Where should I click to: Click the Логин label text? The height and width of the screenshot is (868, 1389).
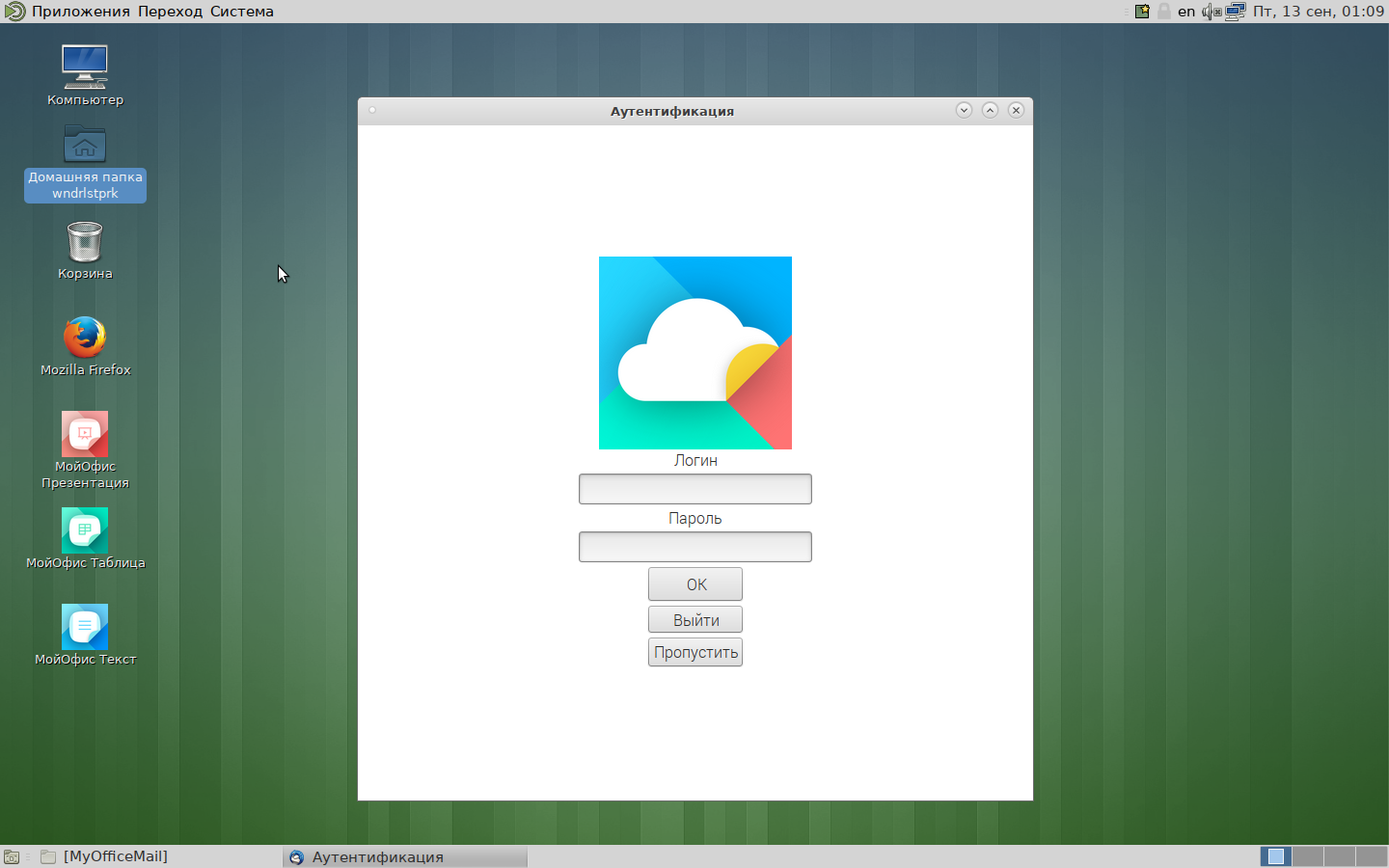(695, 461)
